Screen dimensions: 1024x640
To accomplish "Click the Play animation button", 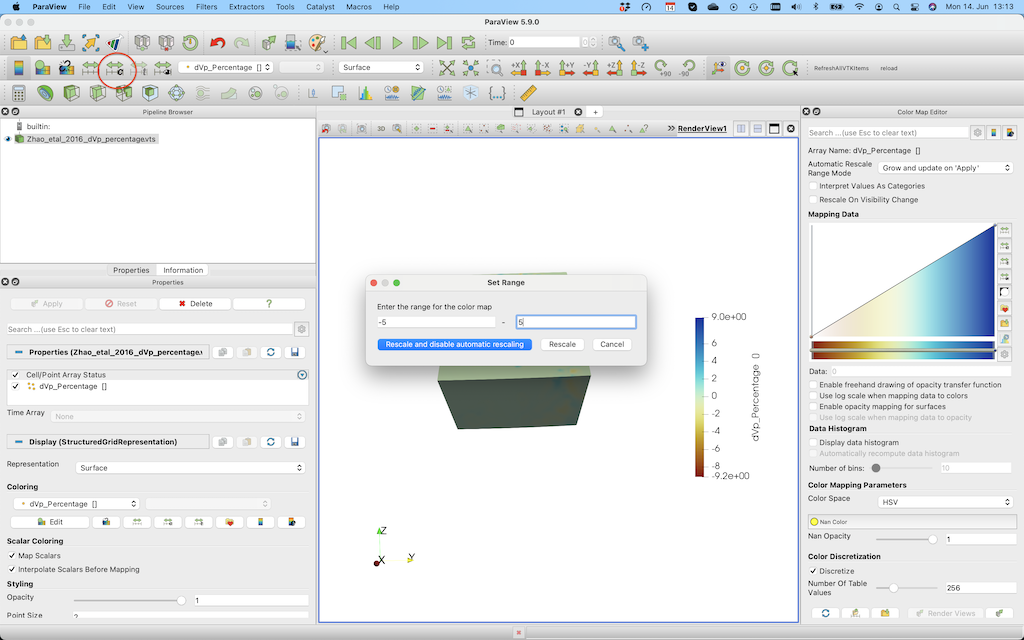I will 397,43.
